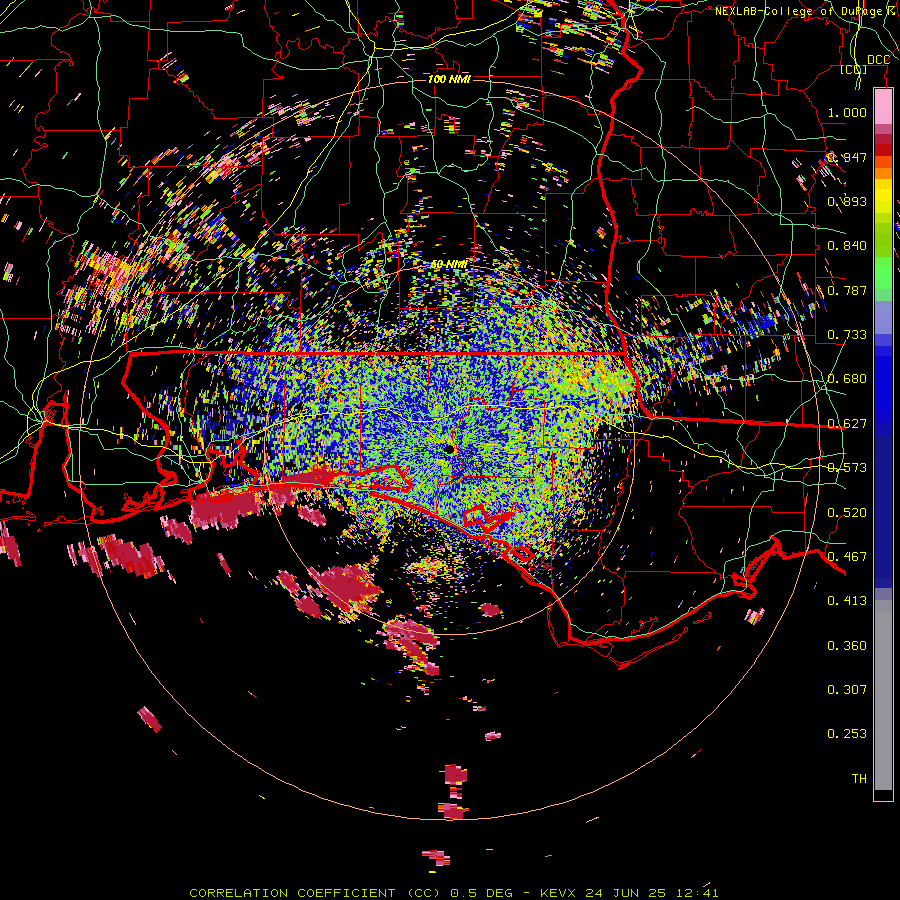Click the 0.840 legend value
900x900 pixels.
point(847,246)
